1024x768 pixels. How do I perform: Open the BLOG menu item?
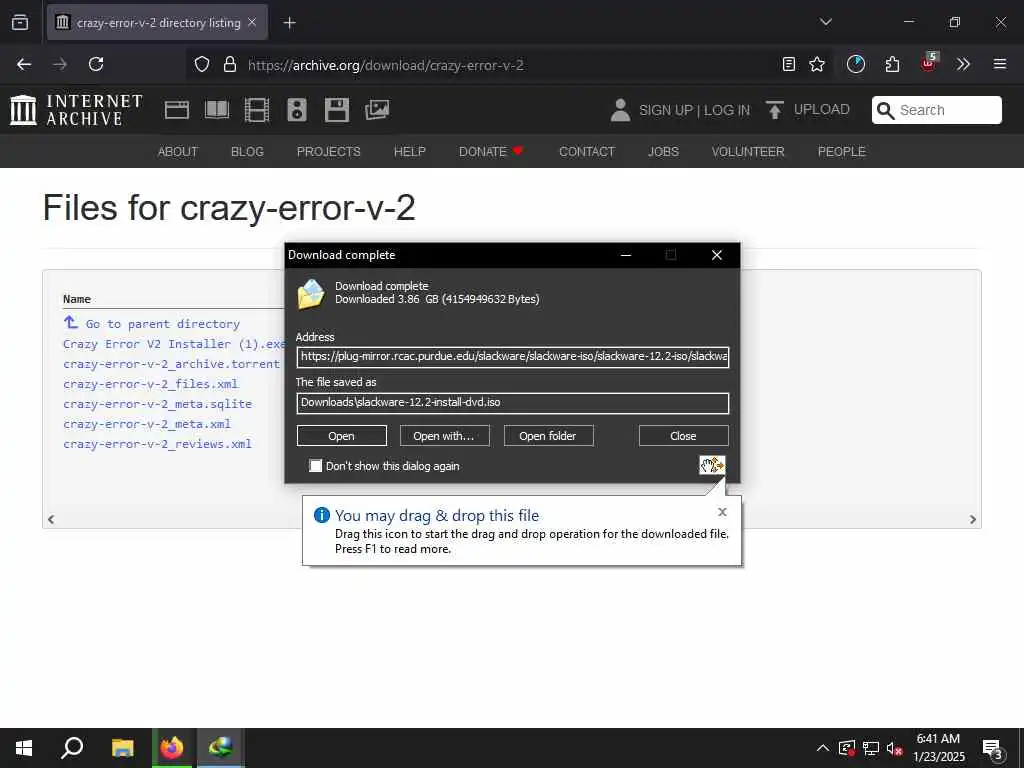pos(248,152)
